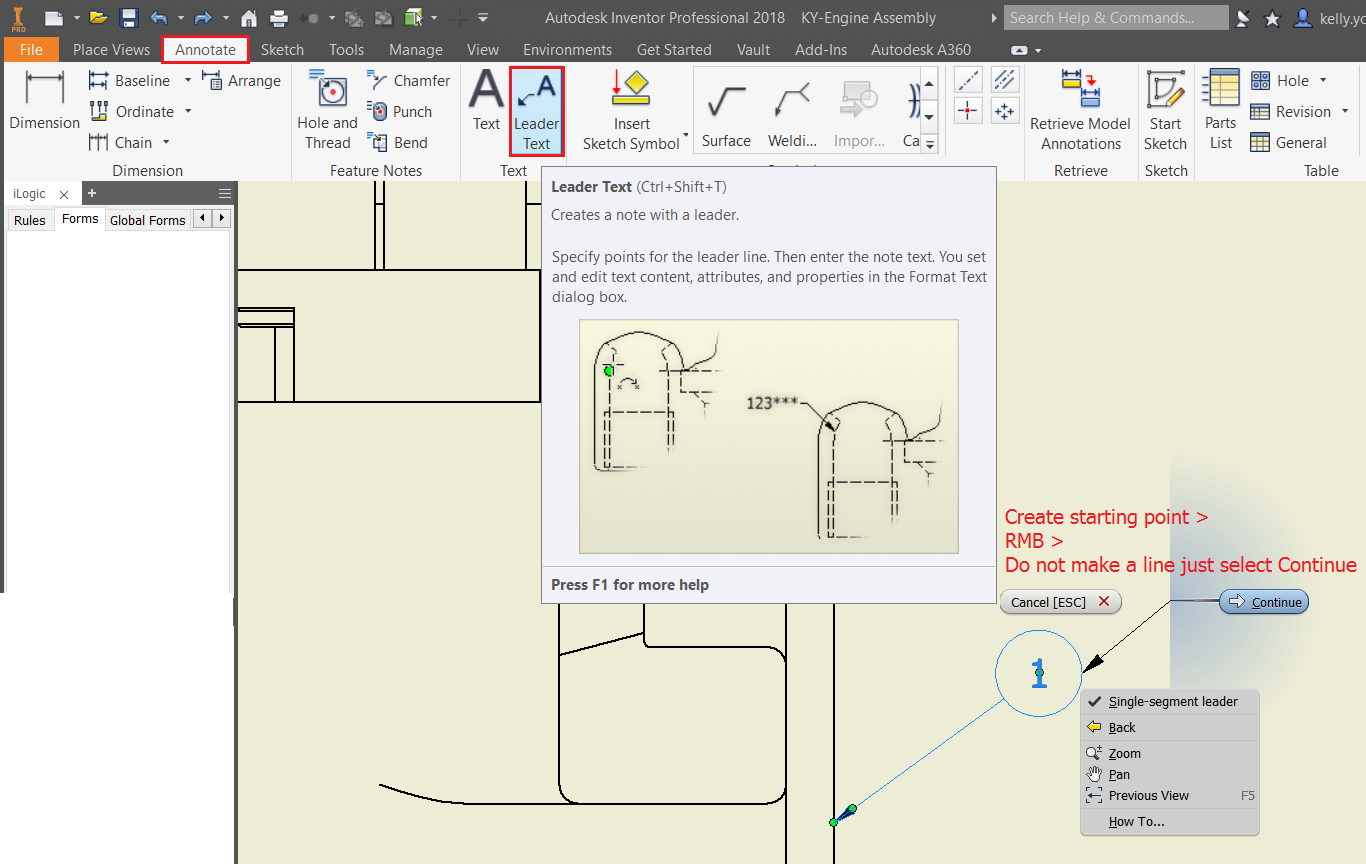Click the Continue button
Viewport: 1366px width, 864px height.
coord(1264,602)
